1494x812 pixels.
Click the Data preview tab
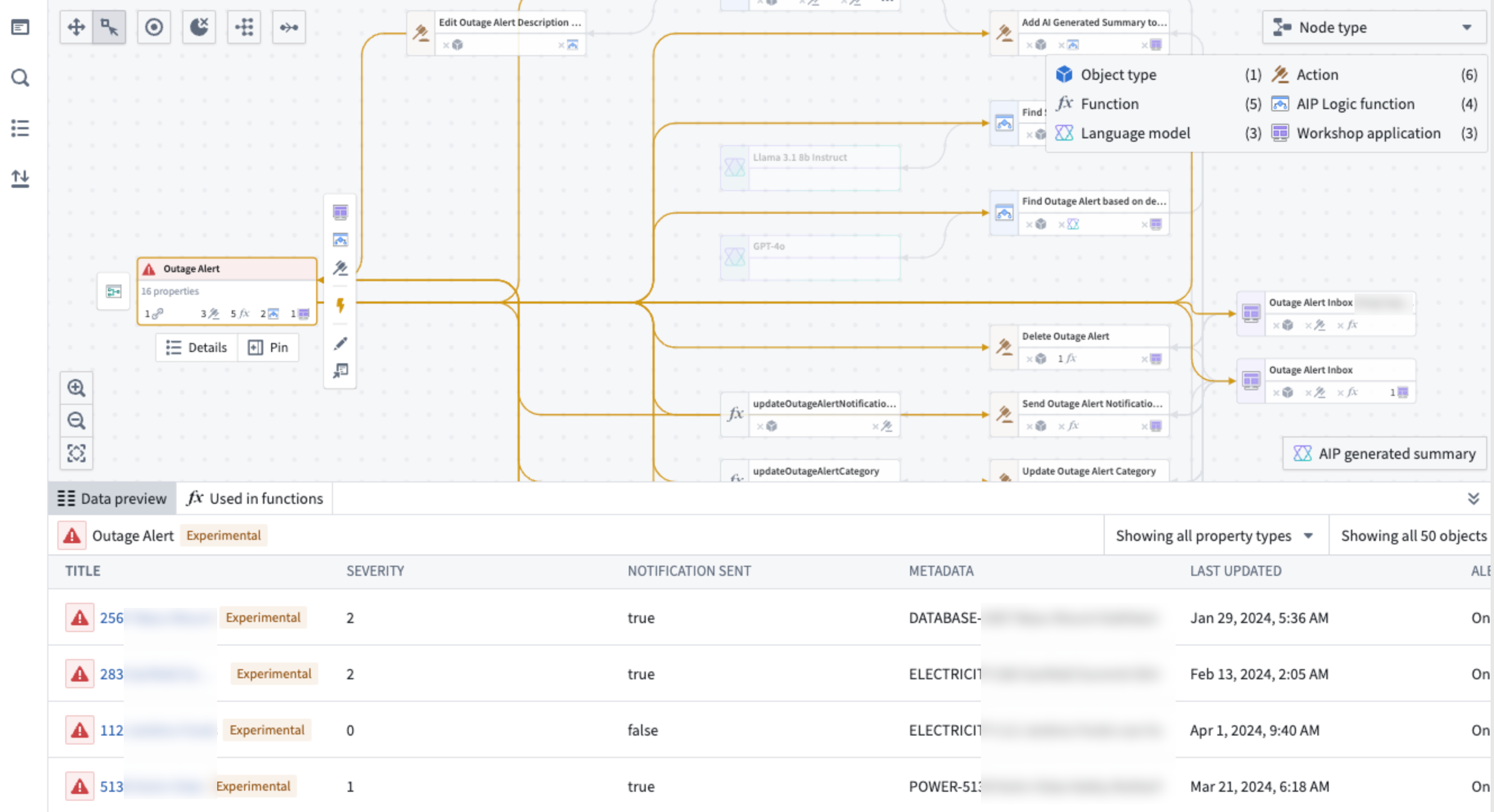pyautogui.click(x=112, y=498)
